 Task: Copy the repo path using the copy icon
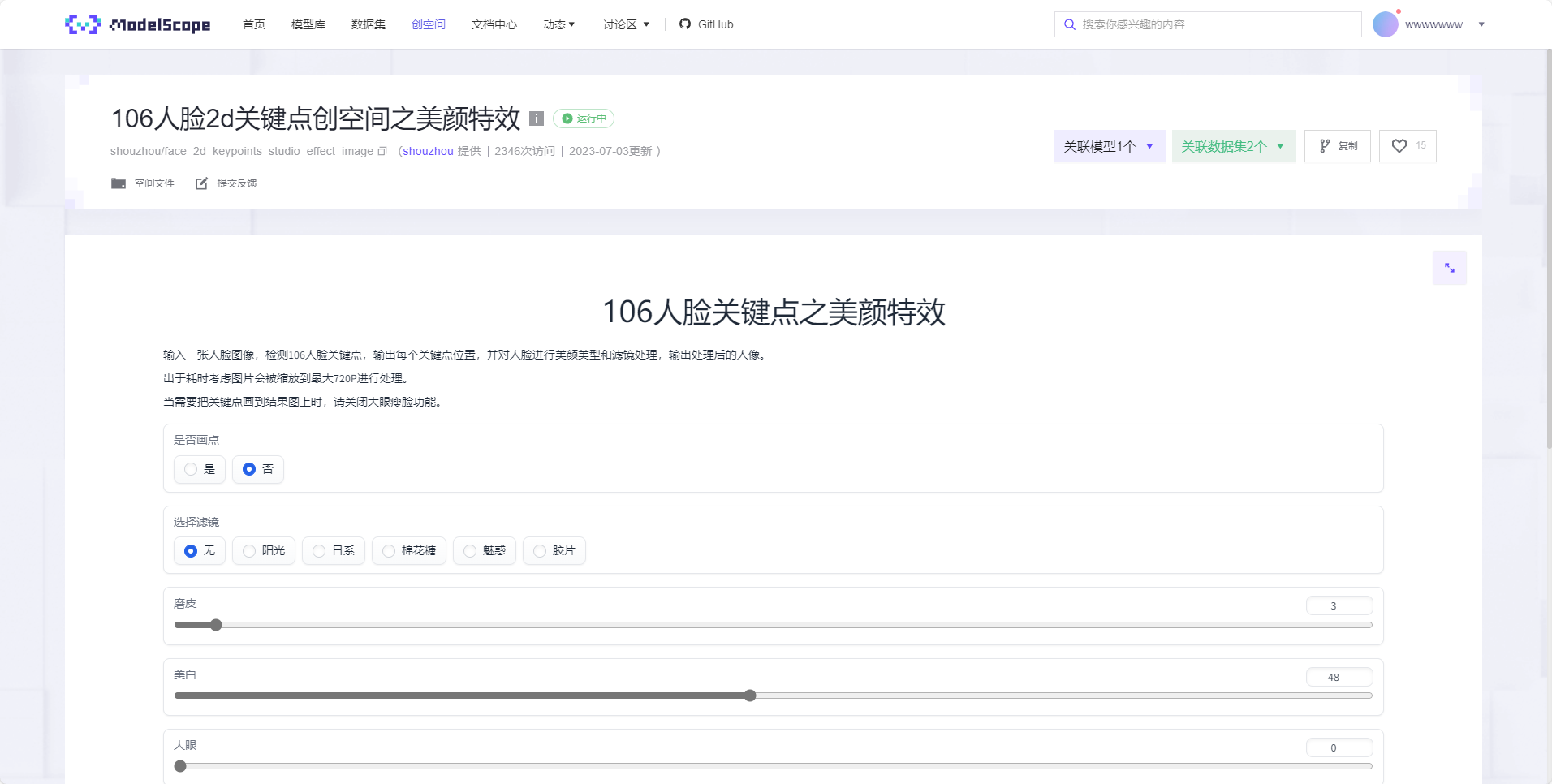coord(382,151)
